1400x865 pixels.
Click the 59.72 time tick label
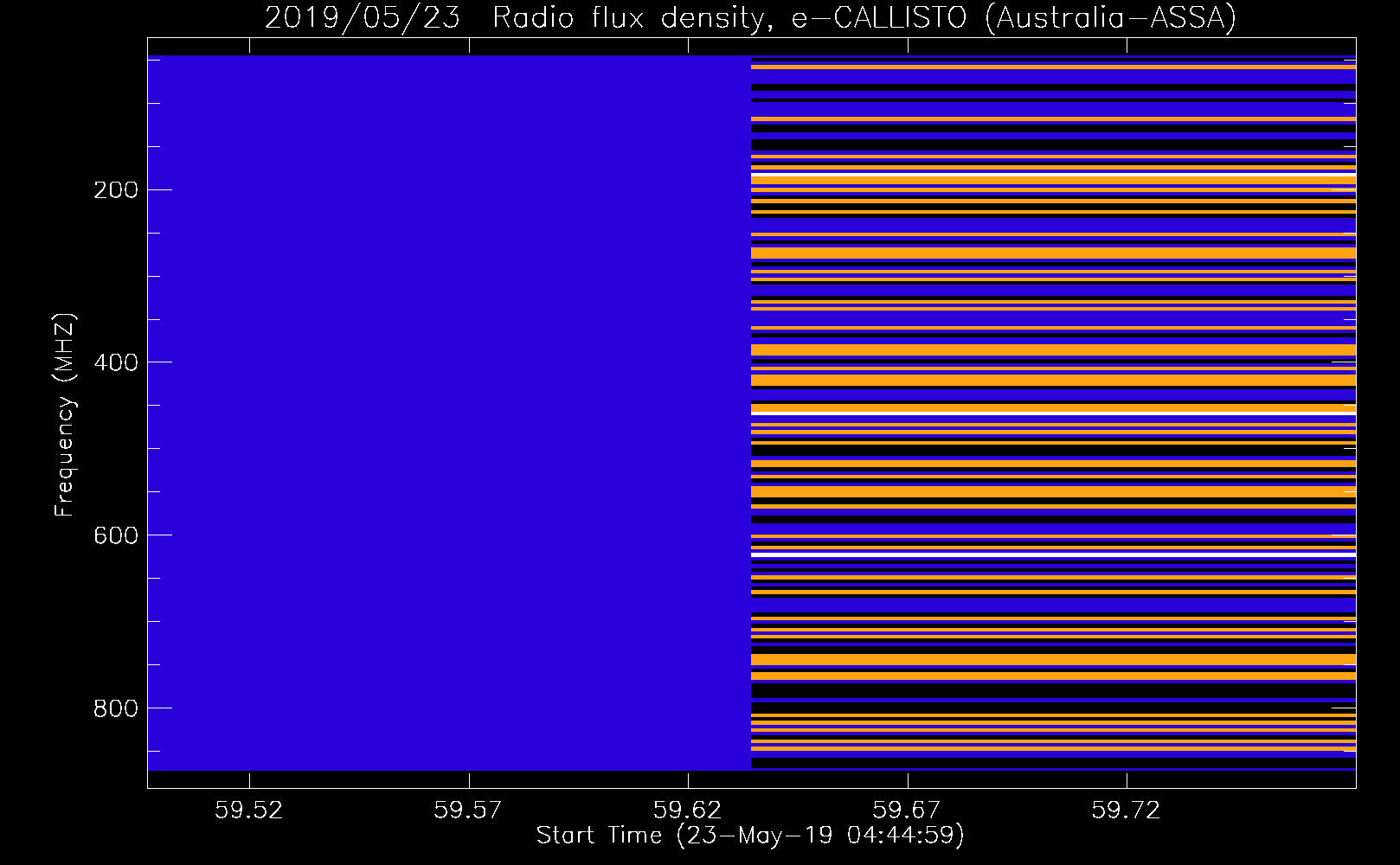[x=1126, y=811]
